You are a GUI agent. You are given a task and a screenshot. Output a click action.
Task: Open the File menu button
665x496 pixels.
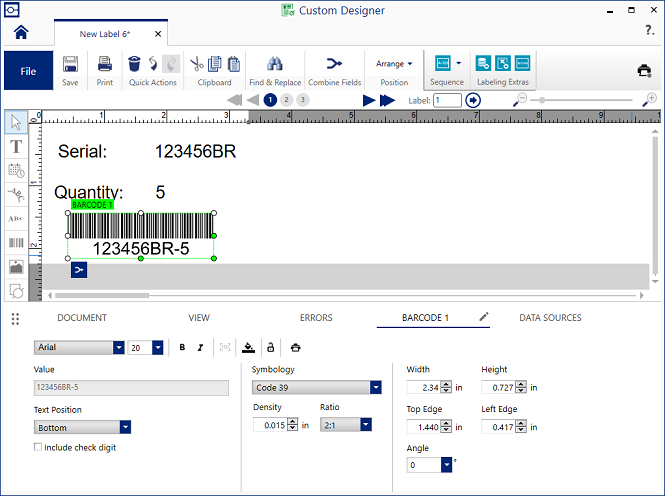(x=29, y=71)
